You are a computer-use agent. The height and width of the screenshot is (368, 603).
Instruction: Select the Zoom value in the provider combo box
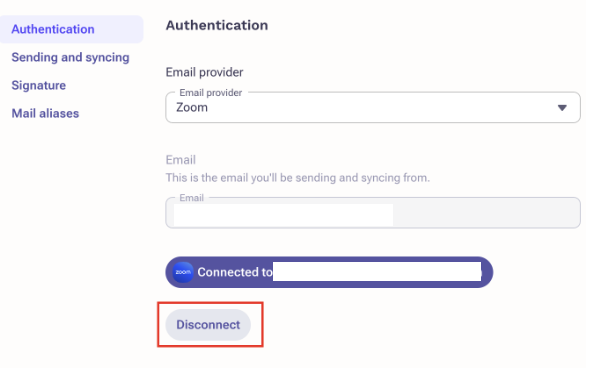click(192, 107)
